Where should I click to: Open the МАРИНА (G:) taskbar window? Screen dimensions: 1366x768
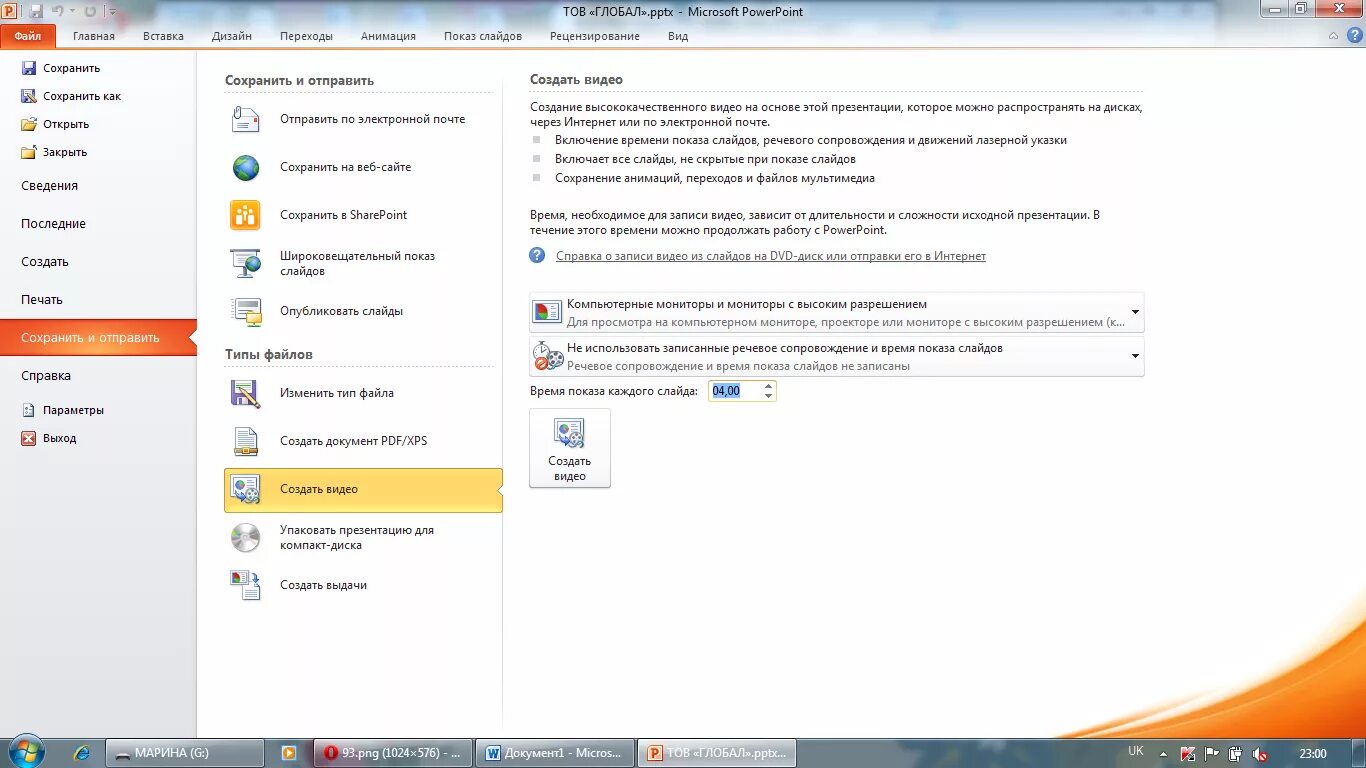pyautogui.click(x=185, y=753)
